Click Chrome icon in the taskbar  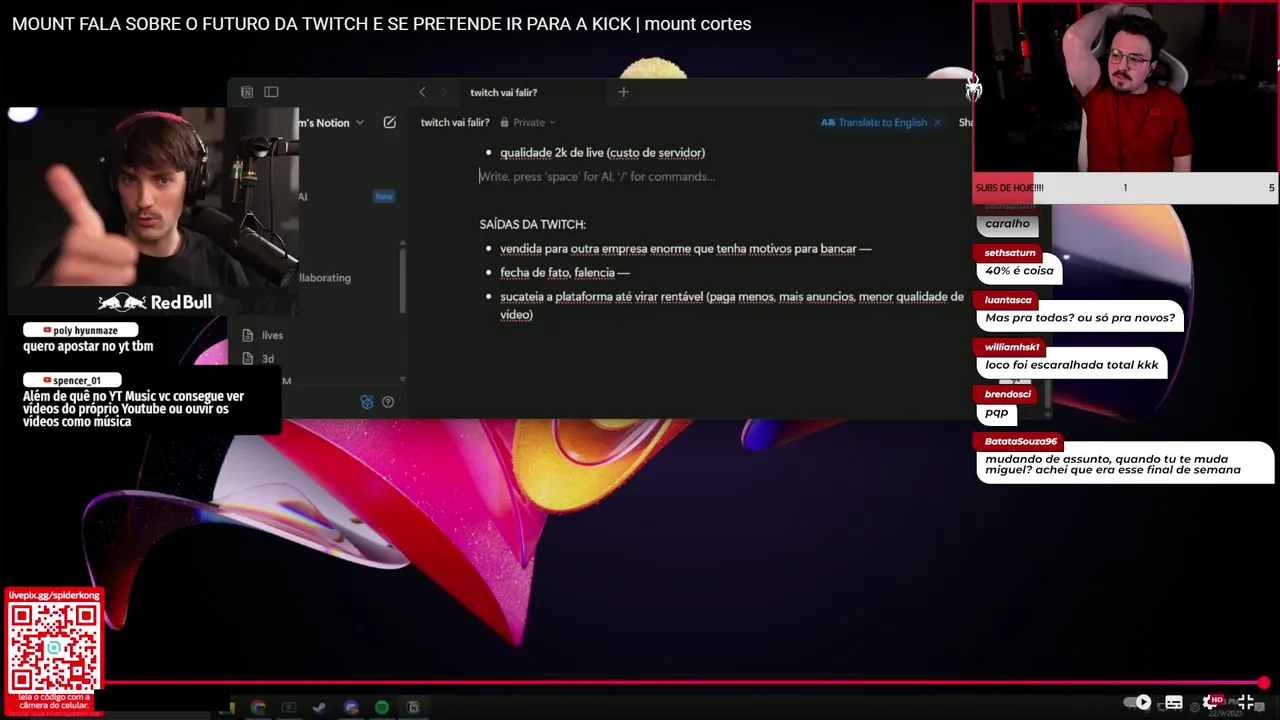pos(258,708)
